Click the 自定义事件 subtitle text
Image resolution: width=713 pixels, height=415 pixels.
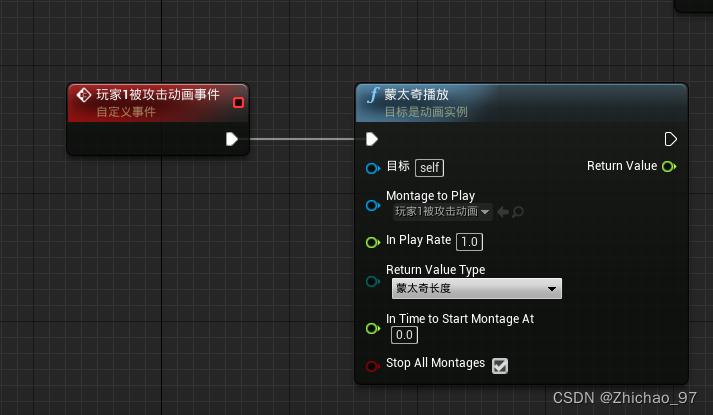point(126,112)
